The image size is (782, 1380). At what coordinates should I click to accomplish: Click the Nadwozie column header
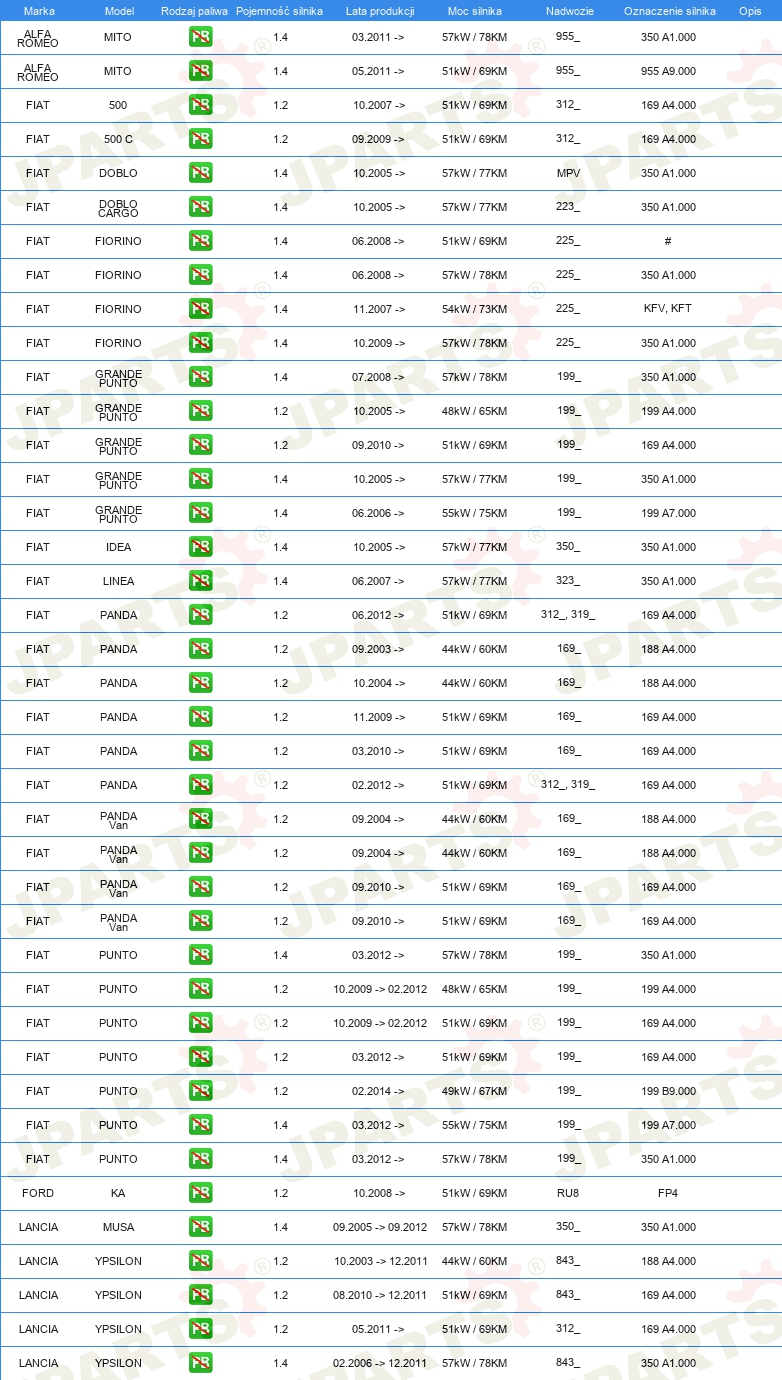point(569,11)
